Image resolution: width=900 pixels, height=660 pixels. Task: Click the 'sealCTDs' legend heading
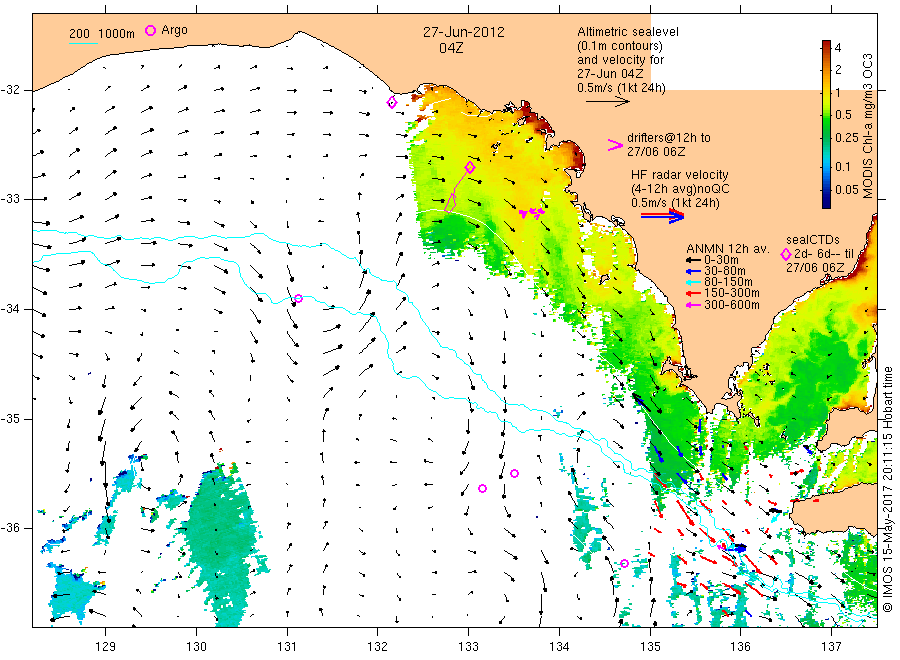813,240
